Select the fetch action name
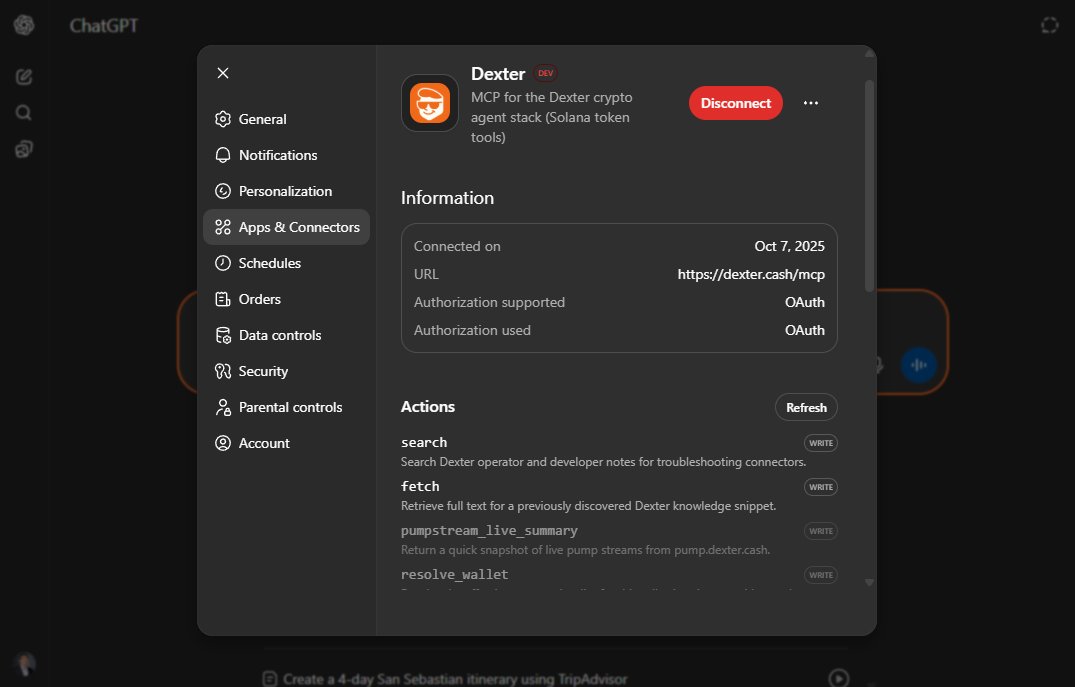This screenshot has width=1075, height=687. click(420, 486)
